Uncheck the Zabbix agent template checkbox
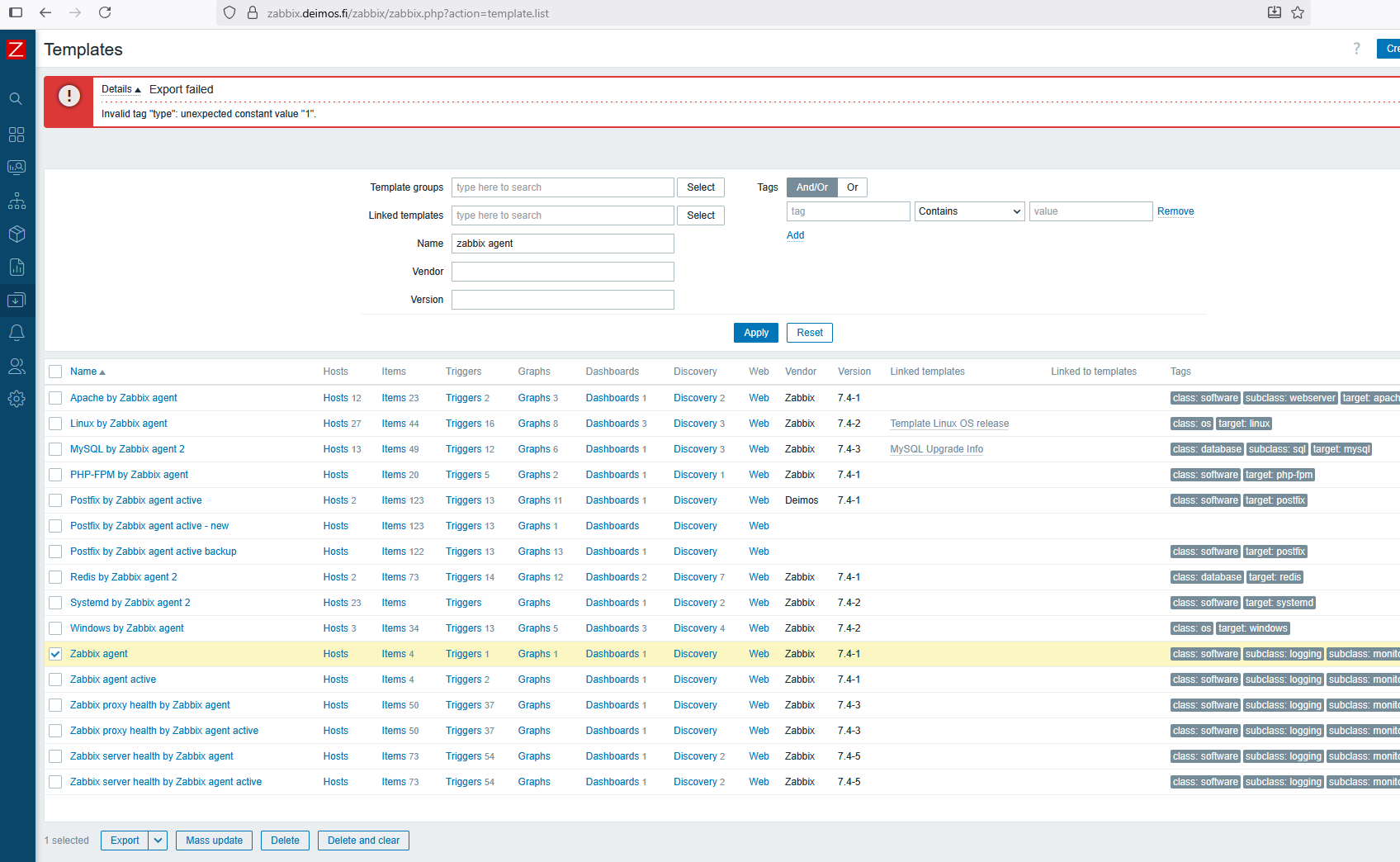The width and height of the screenshot is (1400, 862). point(55,654)
